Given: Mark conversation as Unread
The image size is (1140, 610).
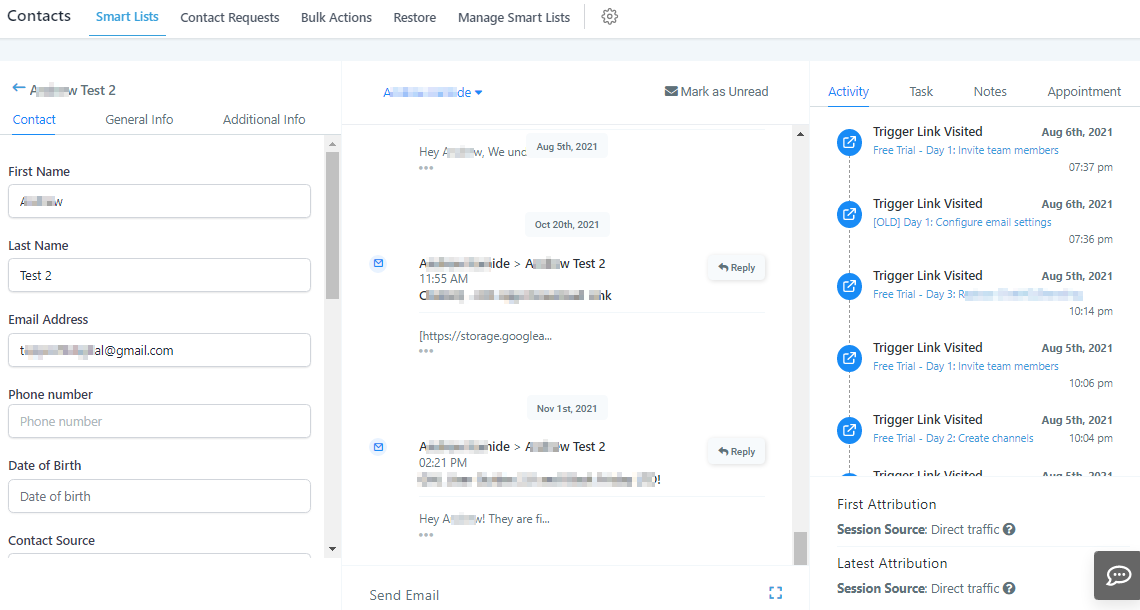Looking at the screenshot, I should pyautogui.click(x=716, y=91).
